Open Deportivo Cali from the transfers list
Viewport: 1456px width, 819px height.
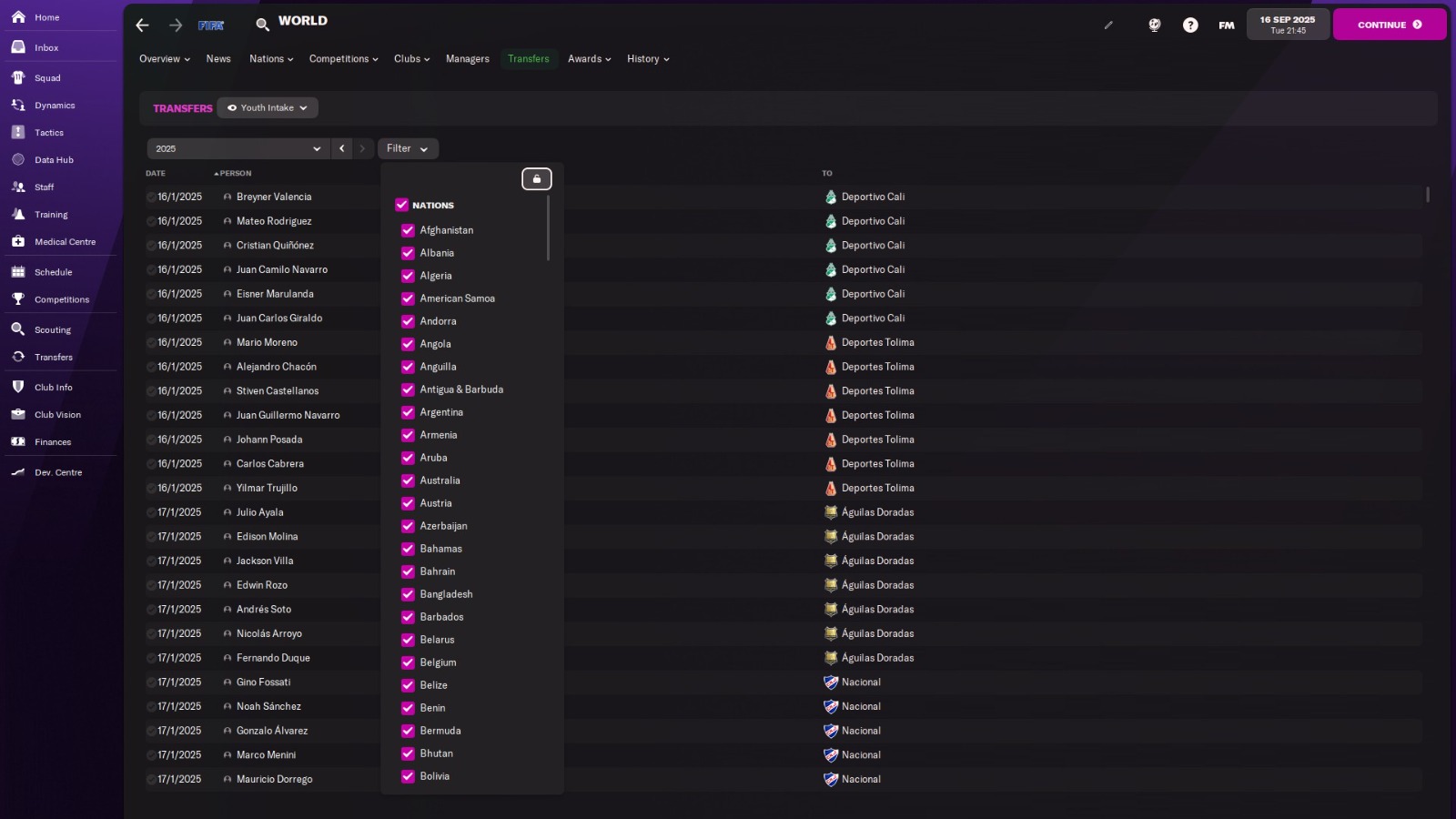pyautogui.click(x=873, y=197)
